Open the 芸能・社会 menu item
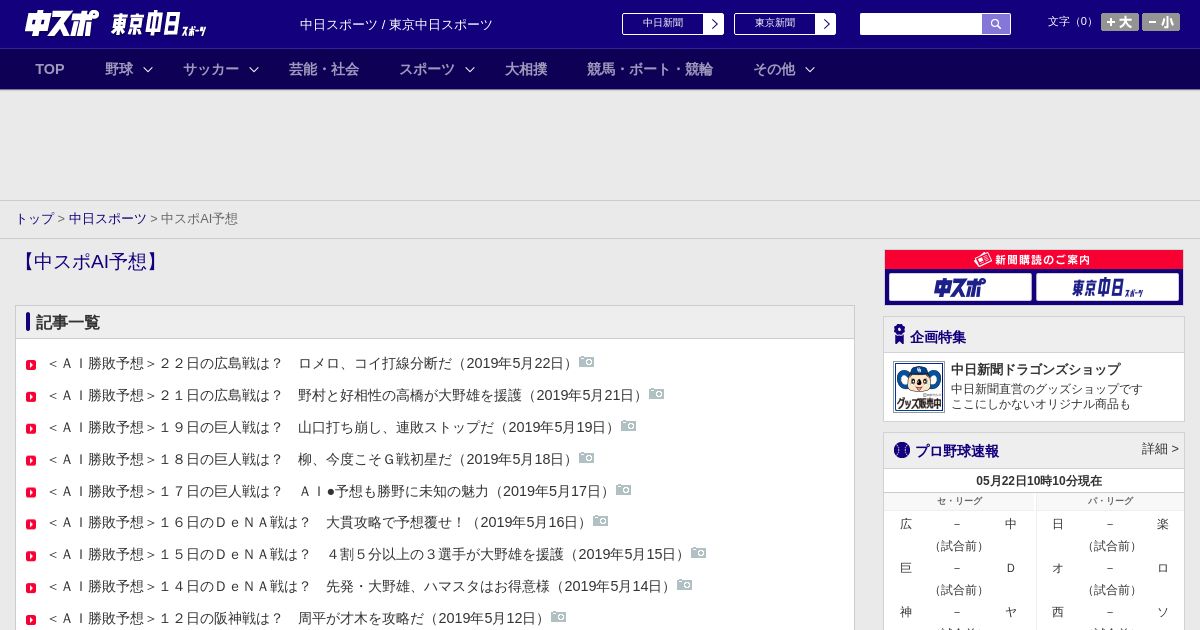The width and height of the screenshot is (1200, 630). [324, 69]
